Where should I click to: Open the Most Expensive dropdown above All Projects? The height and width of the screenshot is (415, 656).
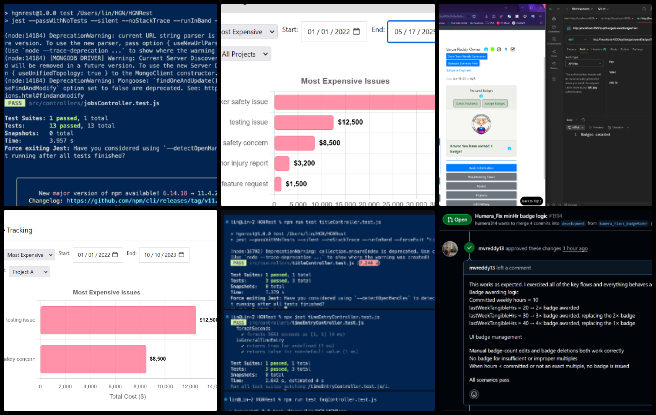249,31
